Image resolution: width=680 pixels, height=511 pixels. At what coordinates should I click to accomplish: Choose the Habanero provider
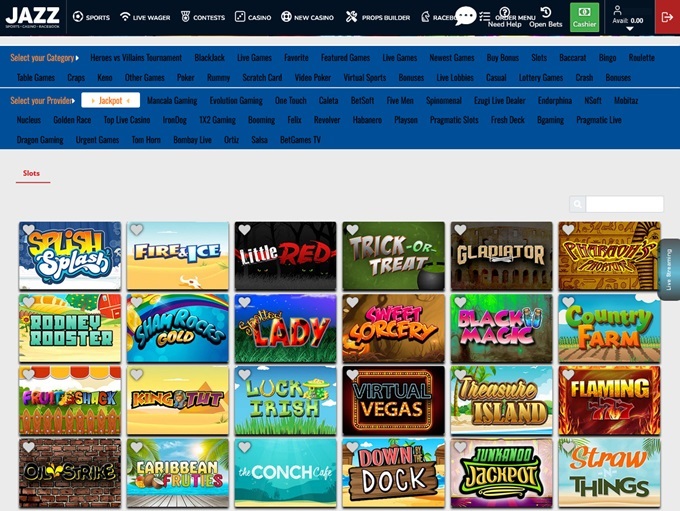[367, 120]
